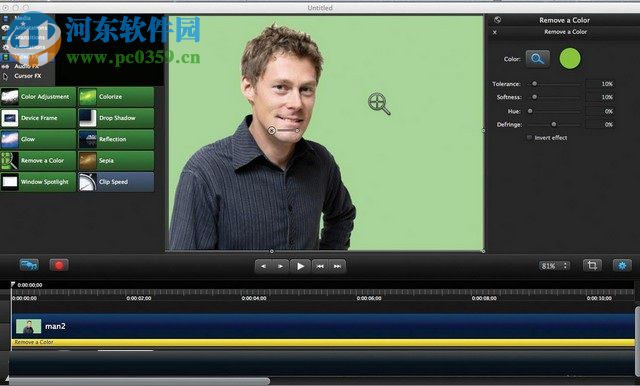
Task: Play the video preview
Action: [x=300, y=266]
